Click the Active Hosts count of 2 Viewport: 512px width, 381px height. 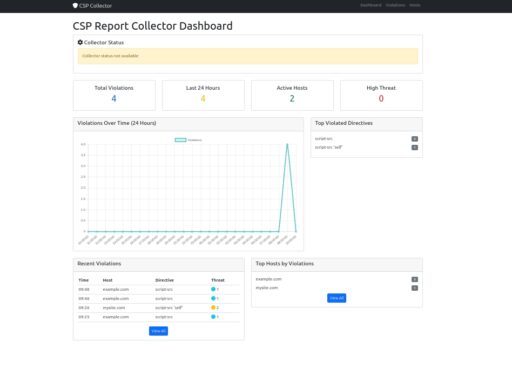coord(292,98)
